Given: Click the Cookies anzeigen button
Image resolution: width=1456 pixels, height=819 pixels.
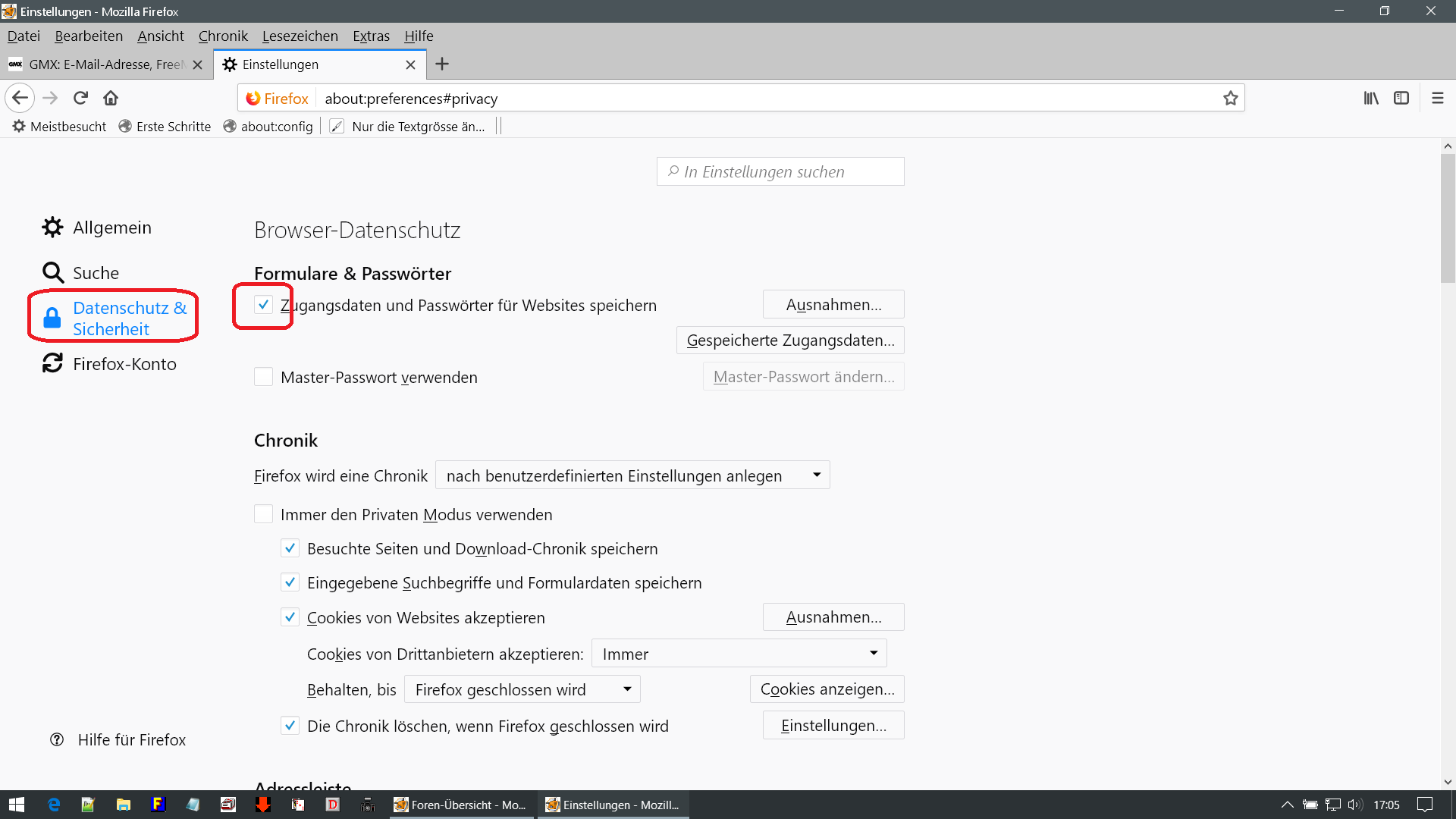Looking at the screenshot, I should point(827,689).
